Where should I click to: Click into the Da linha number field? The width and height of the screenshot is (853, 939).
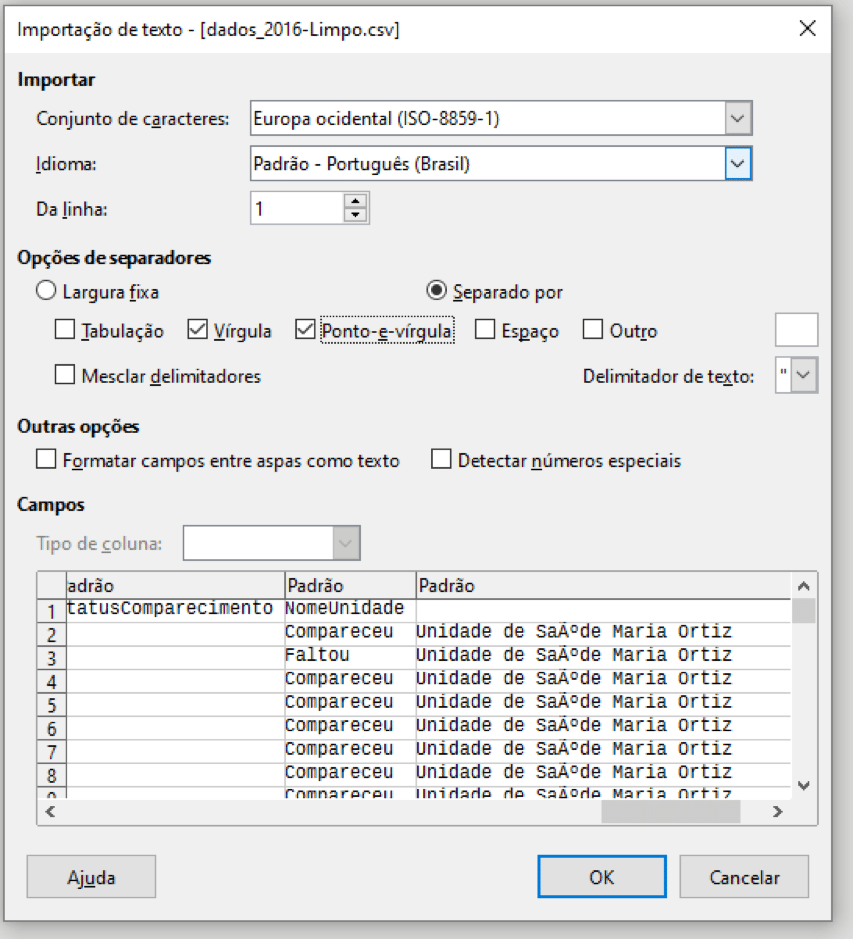[x=298, y=208]
